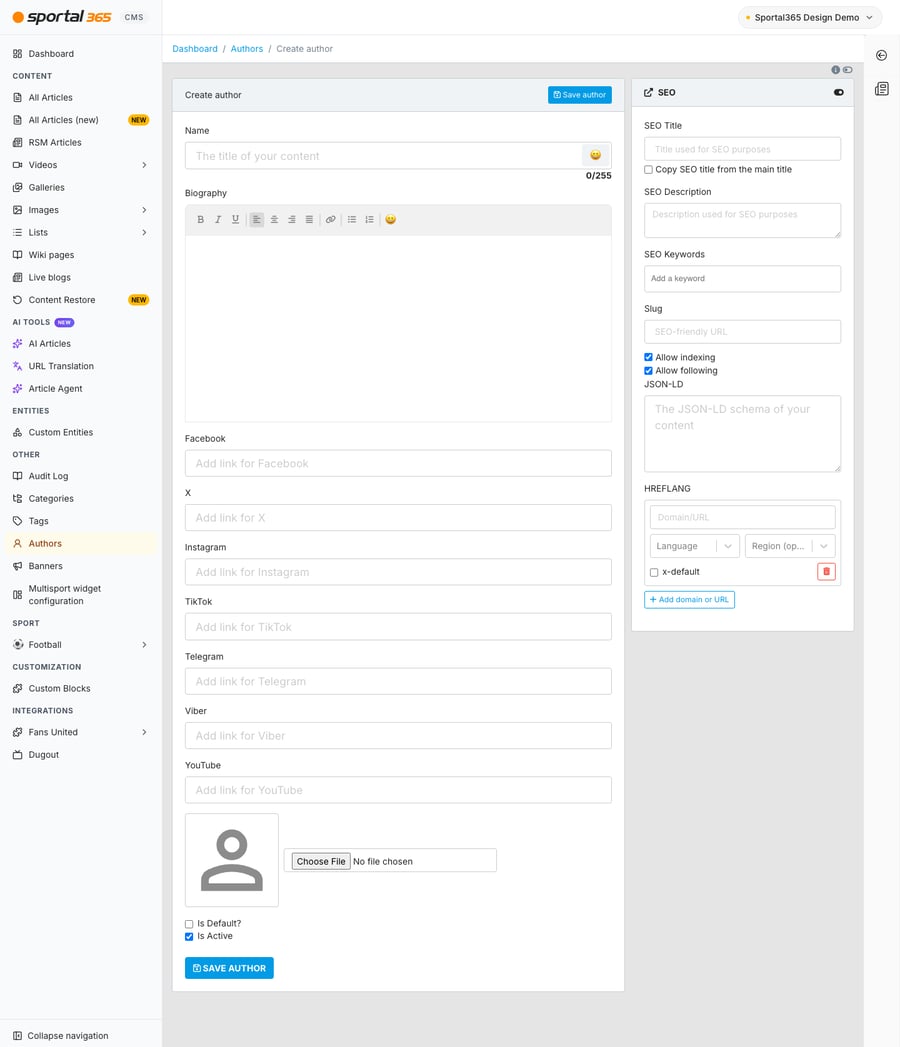Uncheck the Is Active checkbox
Viewport: 900px width, 1047px height.
(x=189, y=937)
